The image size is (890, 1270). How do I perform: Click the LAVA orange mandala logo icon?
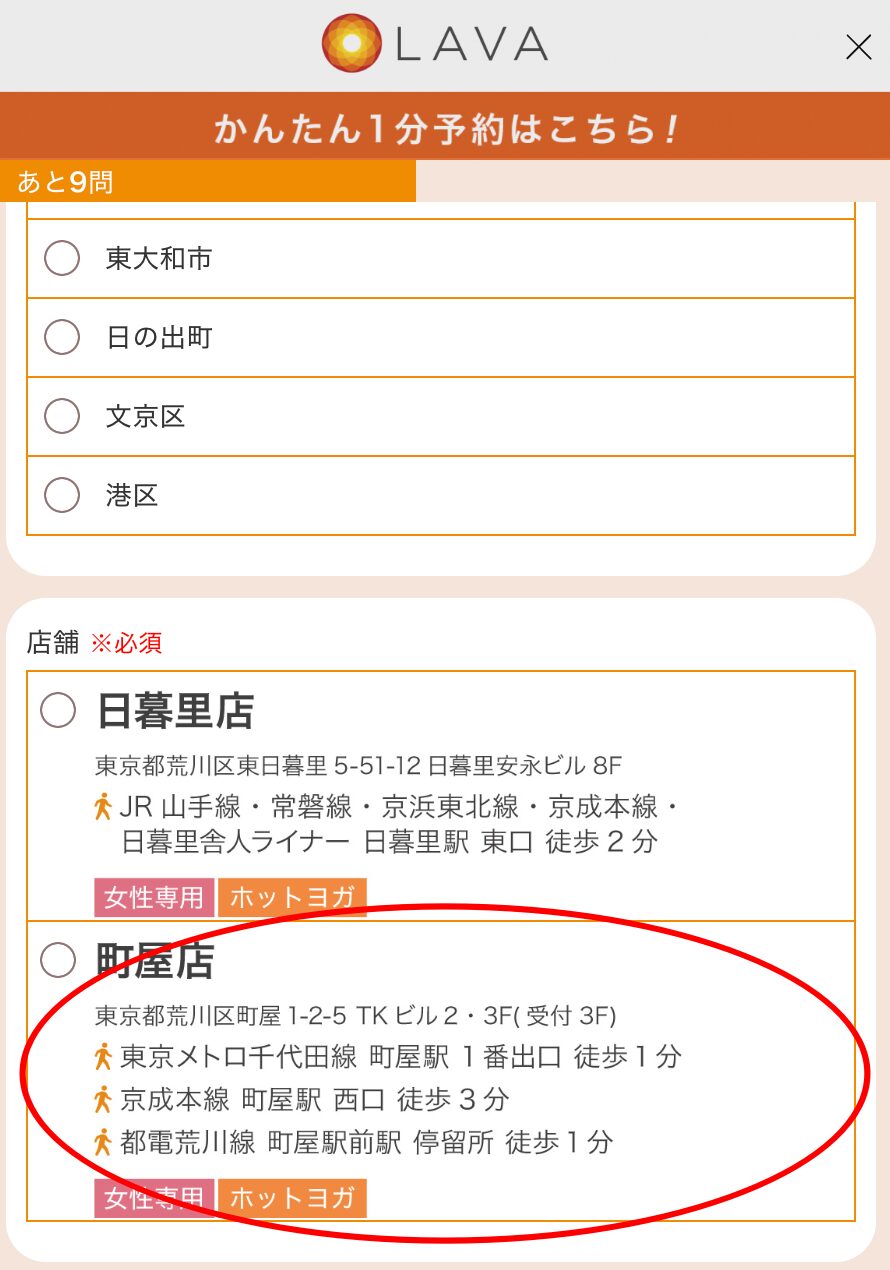pos(352,44)
